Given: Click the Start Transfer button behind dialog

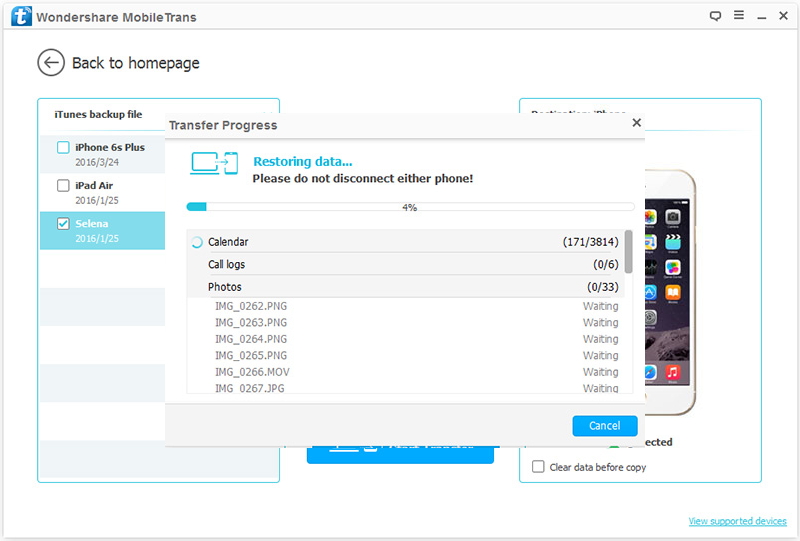Looking at the screenshot, I should click(x=400, y=454).
